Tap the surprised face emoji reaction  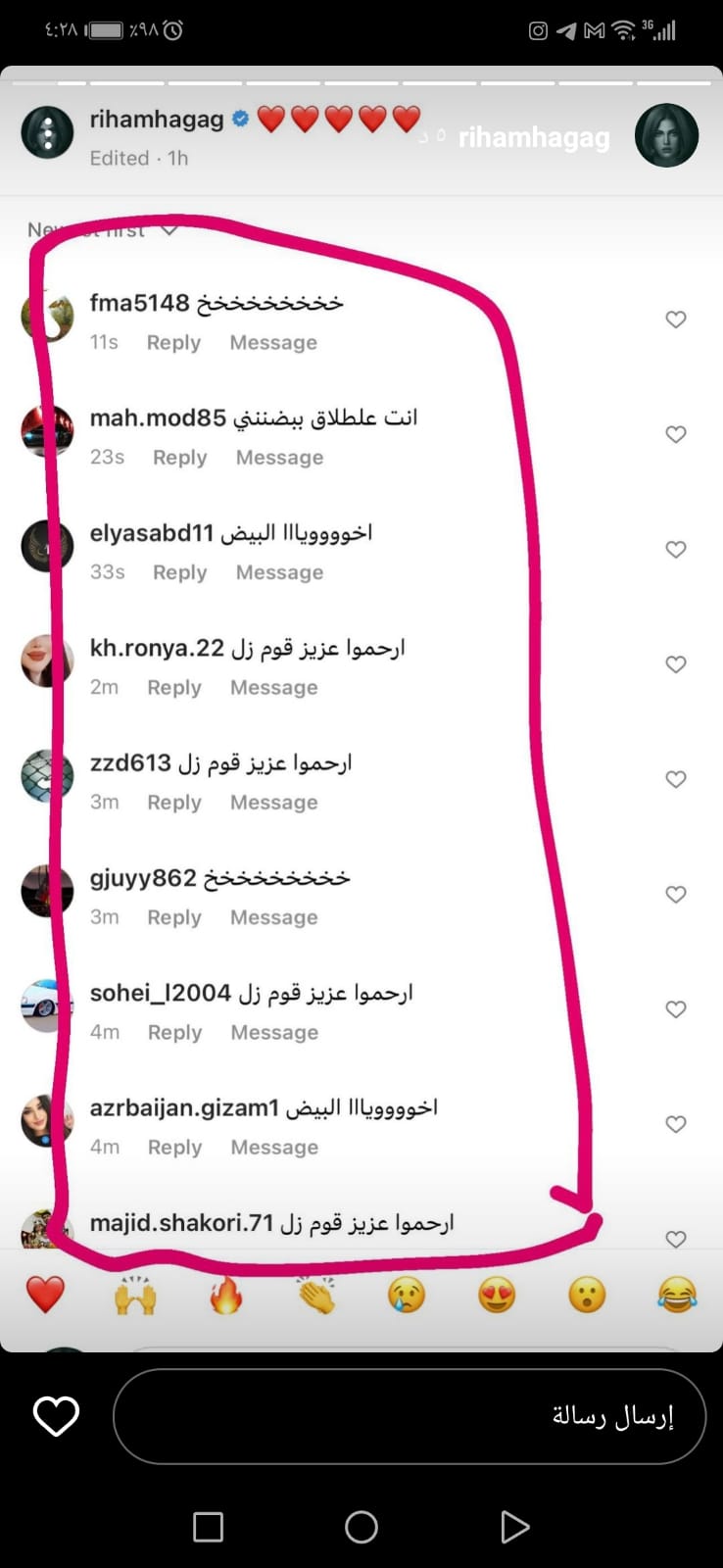(x=587, y=1295)
